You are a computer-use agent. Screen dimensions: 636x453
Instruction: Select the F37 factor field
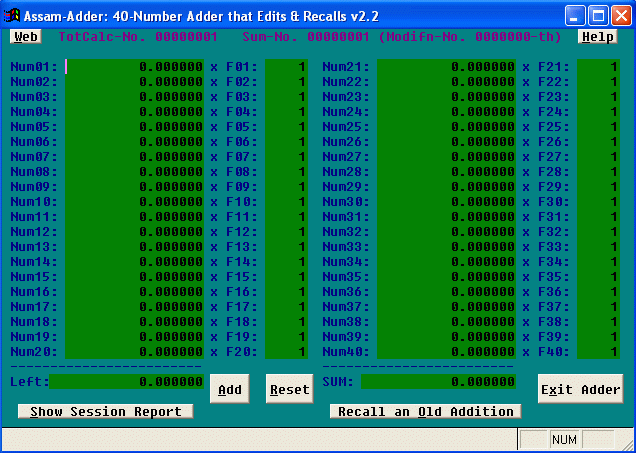click(598, 307)
